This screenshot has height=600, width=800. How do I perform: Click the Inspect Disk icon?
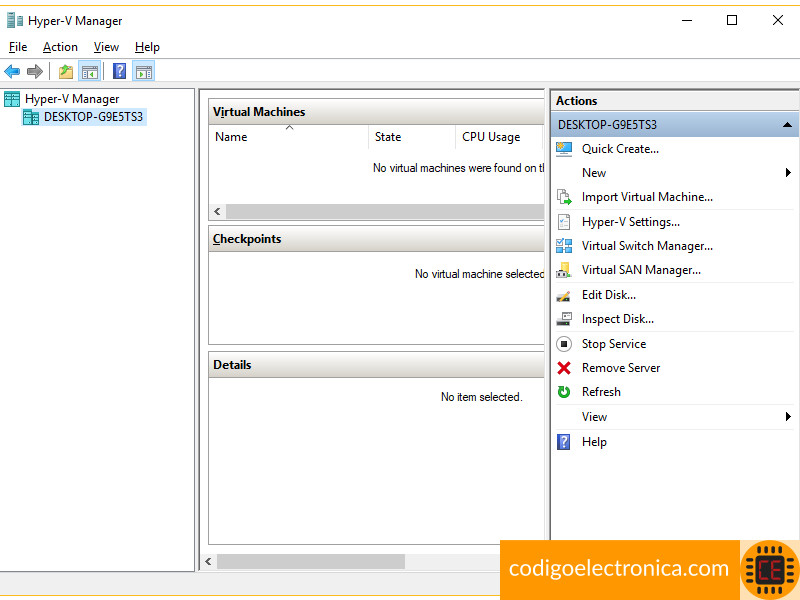(x=564, y=319)
